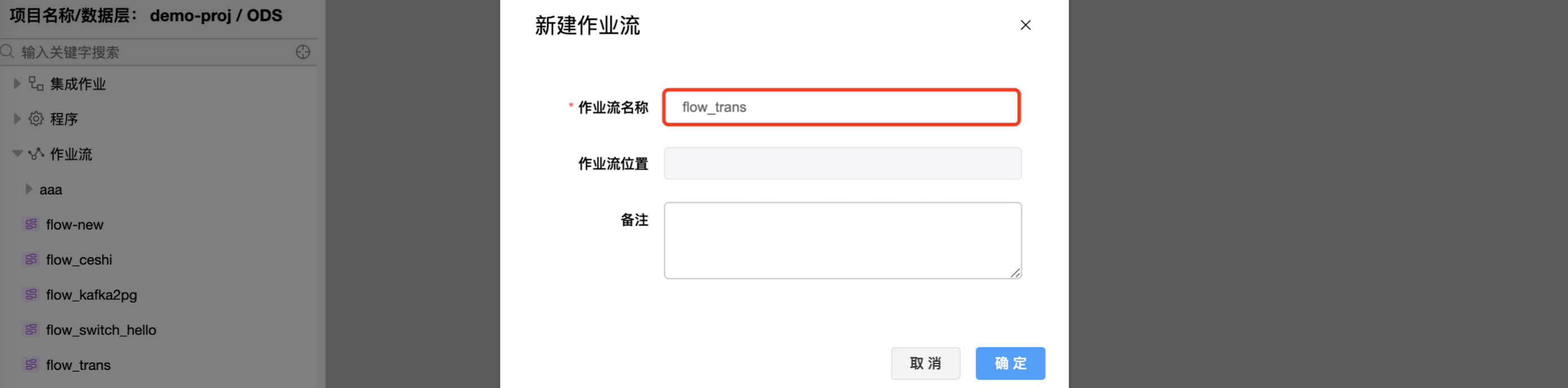Click the 程序 gear icon
This screenshot has height=388, width=1568.
coord(36,119)
